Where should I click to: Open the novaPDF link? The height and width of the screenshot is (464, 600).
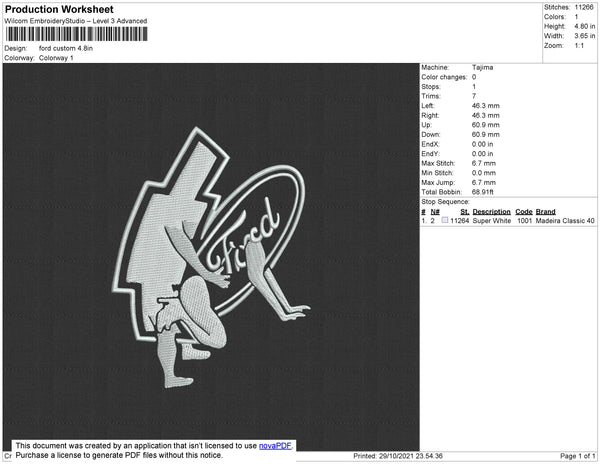coord(275,446)
